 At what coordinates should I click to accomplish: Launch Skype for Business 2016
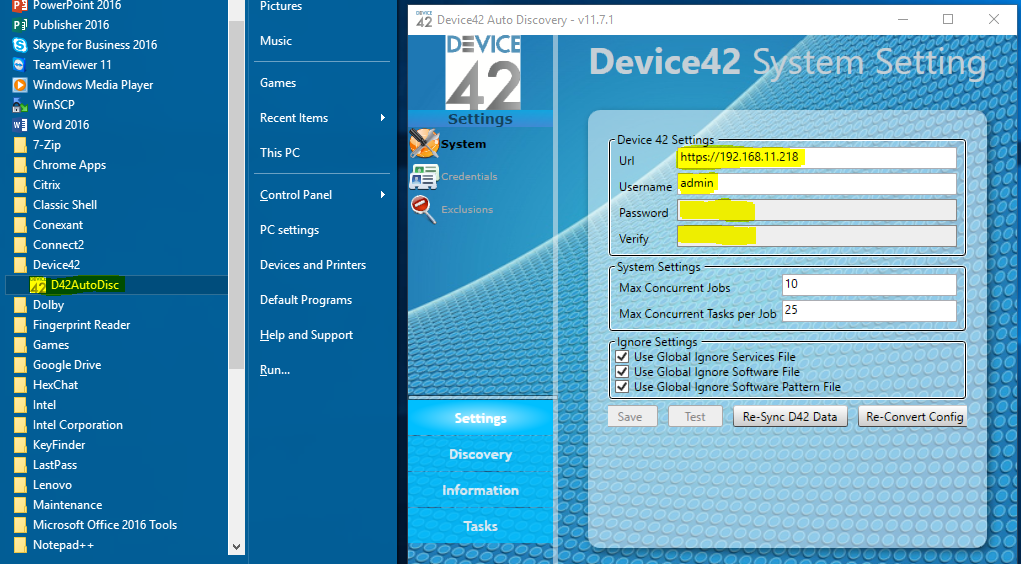[85, 45]
